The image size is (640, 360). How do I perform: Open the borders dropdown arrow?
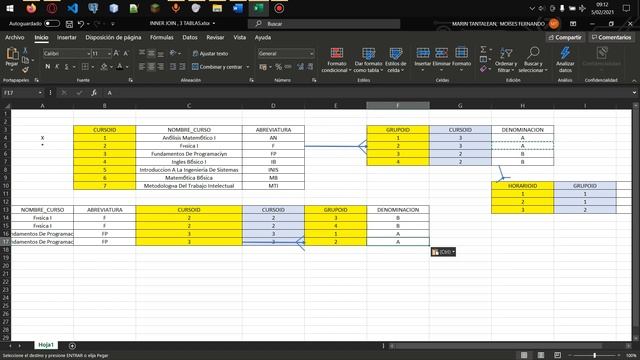point(93,67)
